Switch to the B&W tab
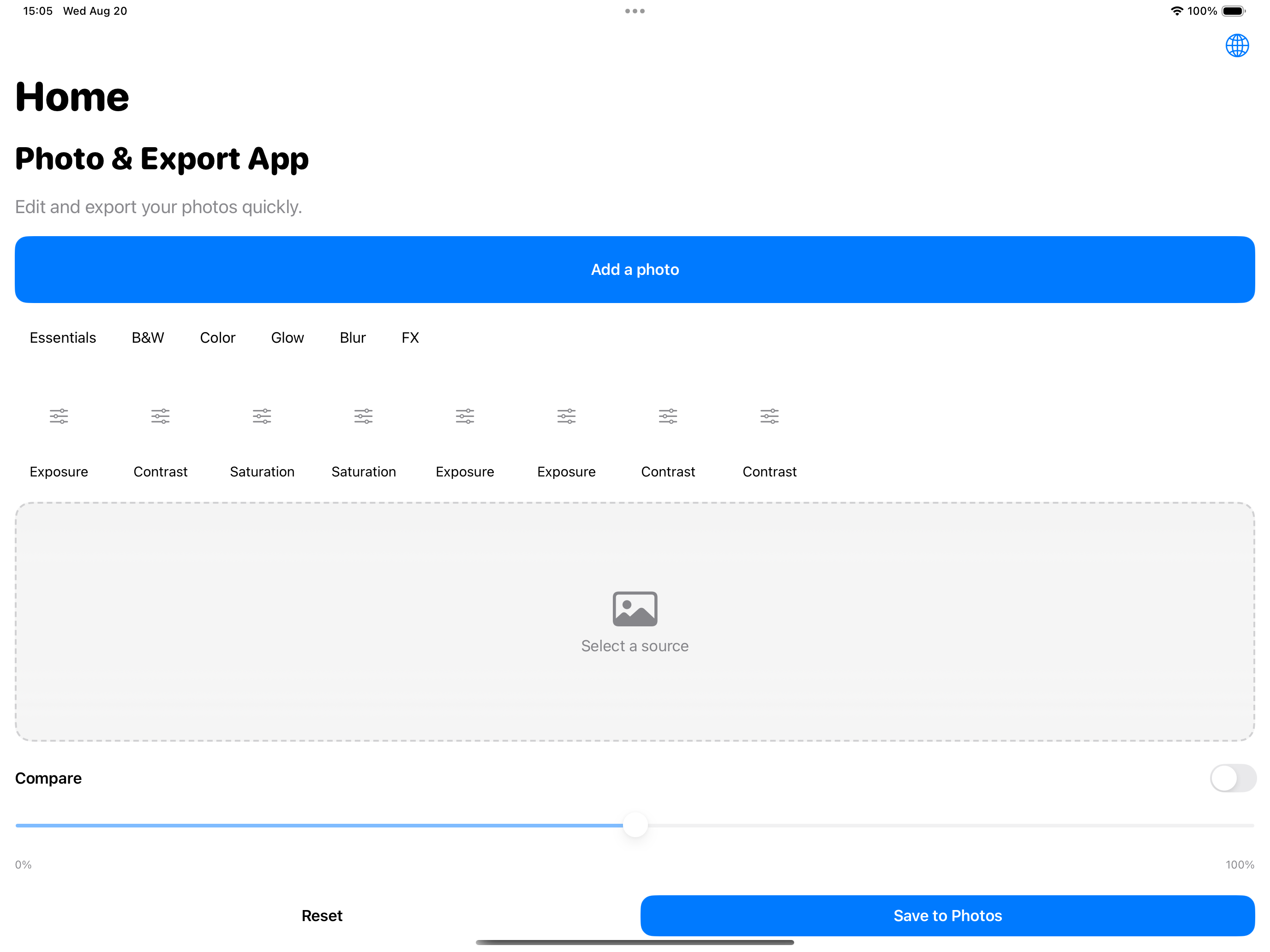This screenshot has height=952, width=1270. (x=148, y=338)
